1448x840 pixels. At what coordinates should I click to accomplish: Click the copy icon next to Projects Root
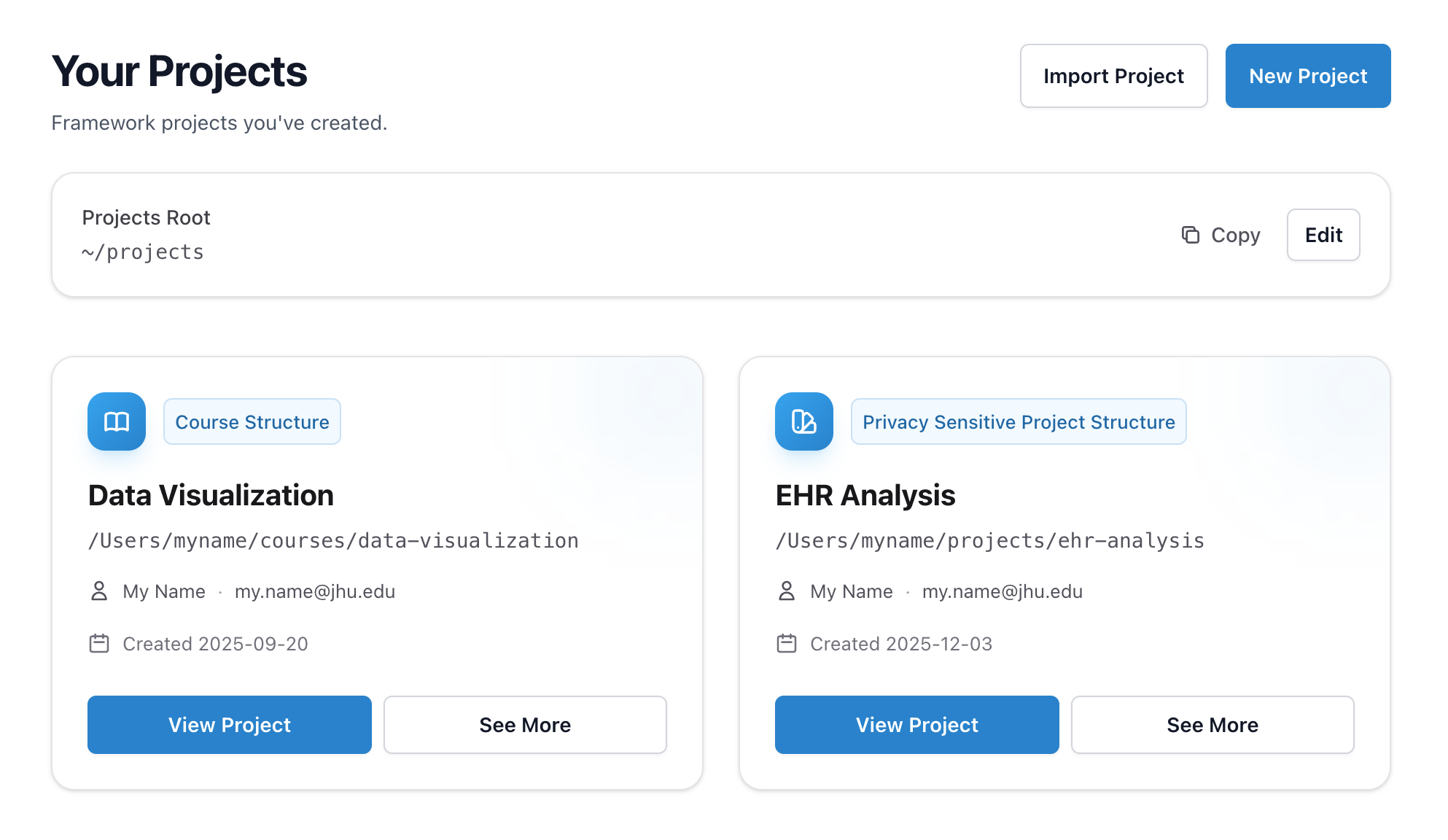tap(1191, 235)
